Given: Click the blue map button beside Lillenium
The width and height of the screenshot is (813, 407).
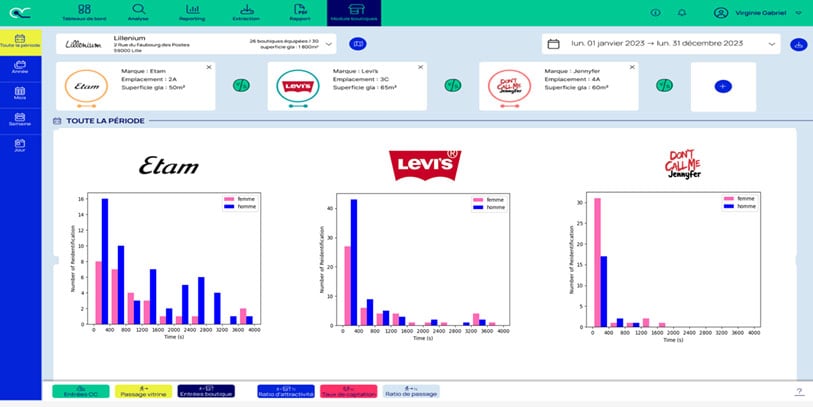Looking at the screenshot, I should 358,44.
